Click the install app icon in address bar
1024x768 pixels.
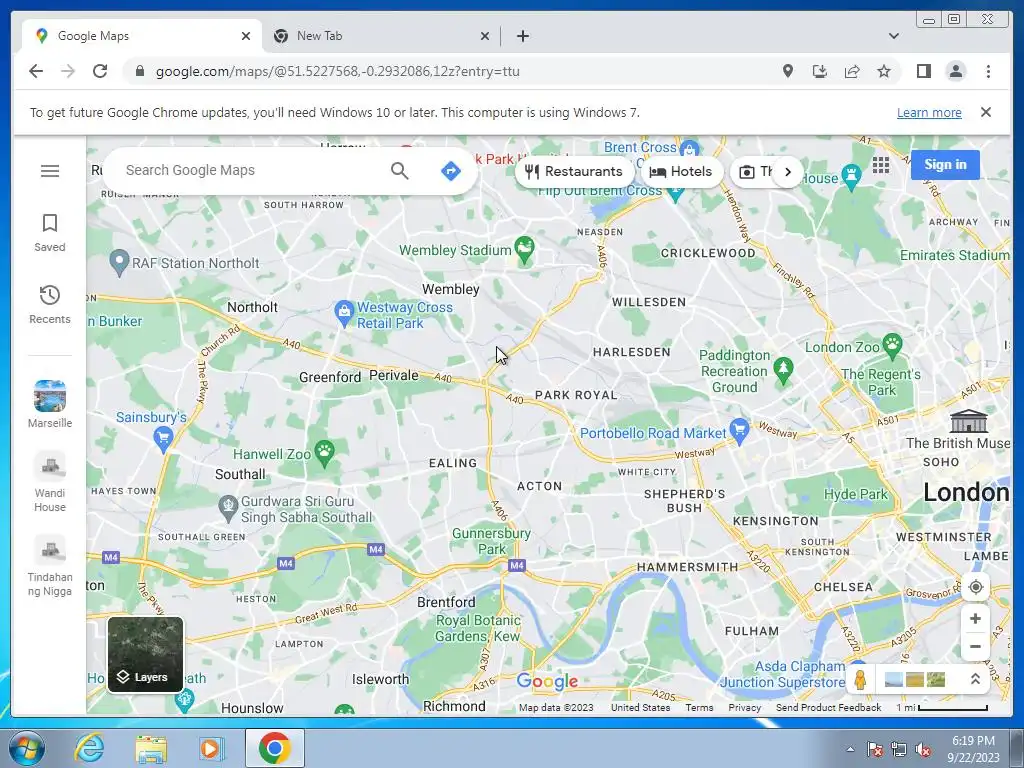click(x=820, y=71)
